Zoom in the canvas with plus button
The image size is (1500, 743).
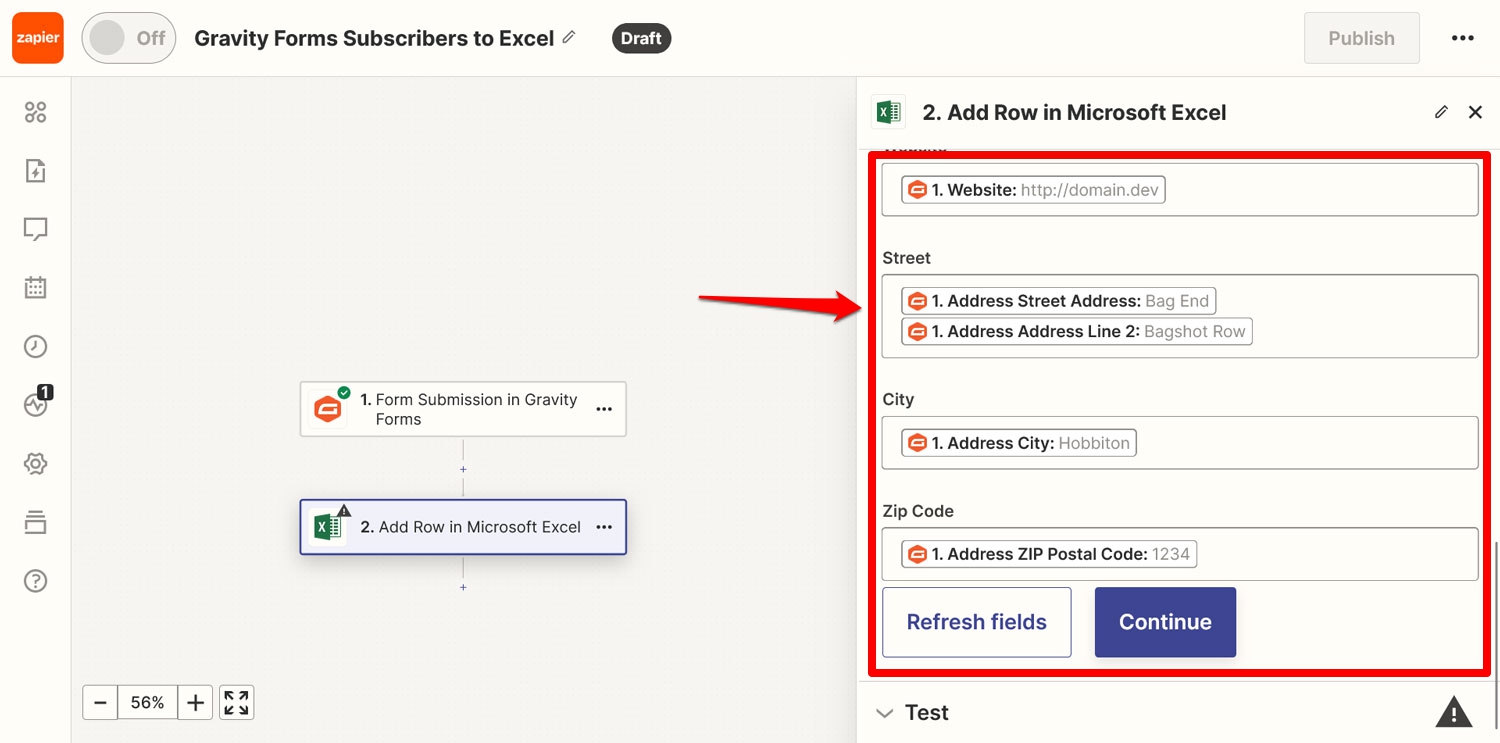(195, 703)
